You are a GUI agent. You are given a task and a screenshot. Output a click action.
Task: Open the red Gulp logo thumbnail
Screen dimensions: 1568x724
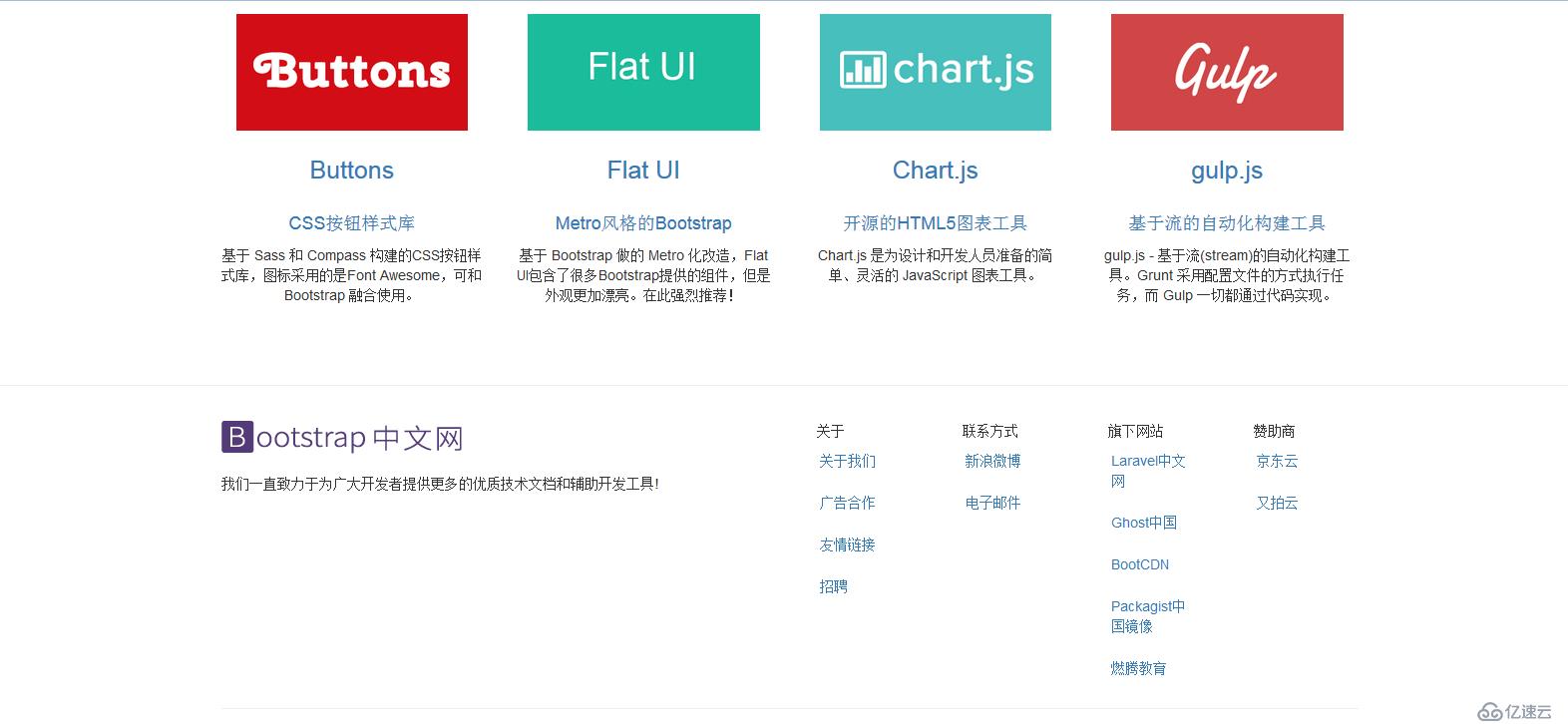tap(1227, 72)
